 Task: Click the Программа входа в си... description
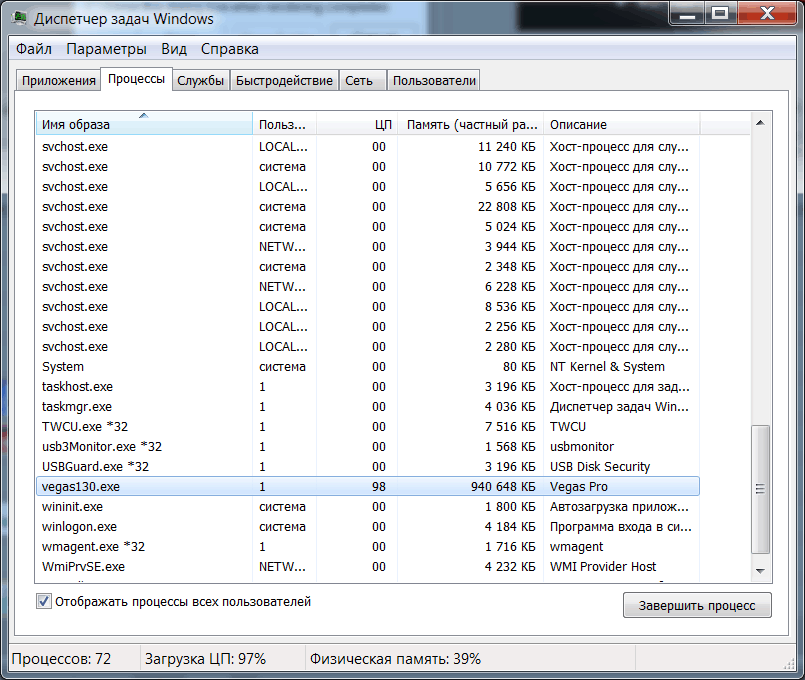tap(621, 527)
